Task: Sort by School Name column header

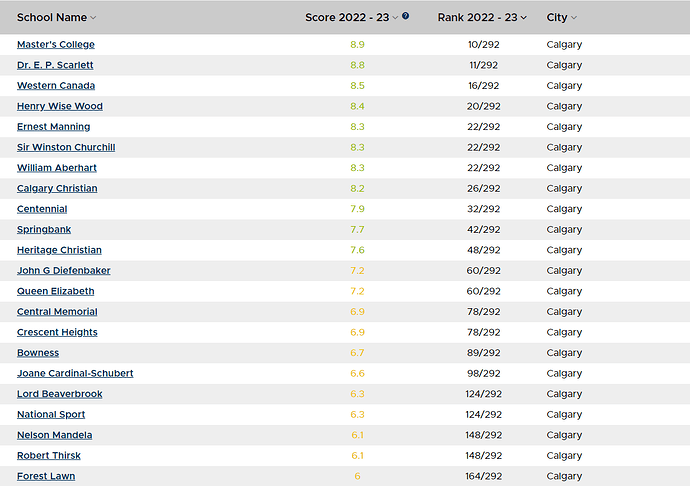Action: point(56,18)
